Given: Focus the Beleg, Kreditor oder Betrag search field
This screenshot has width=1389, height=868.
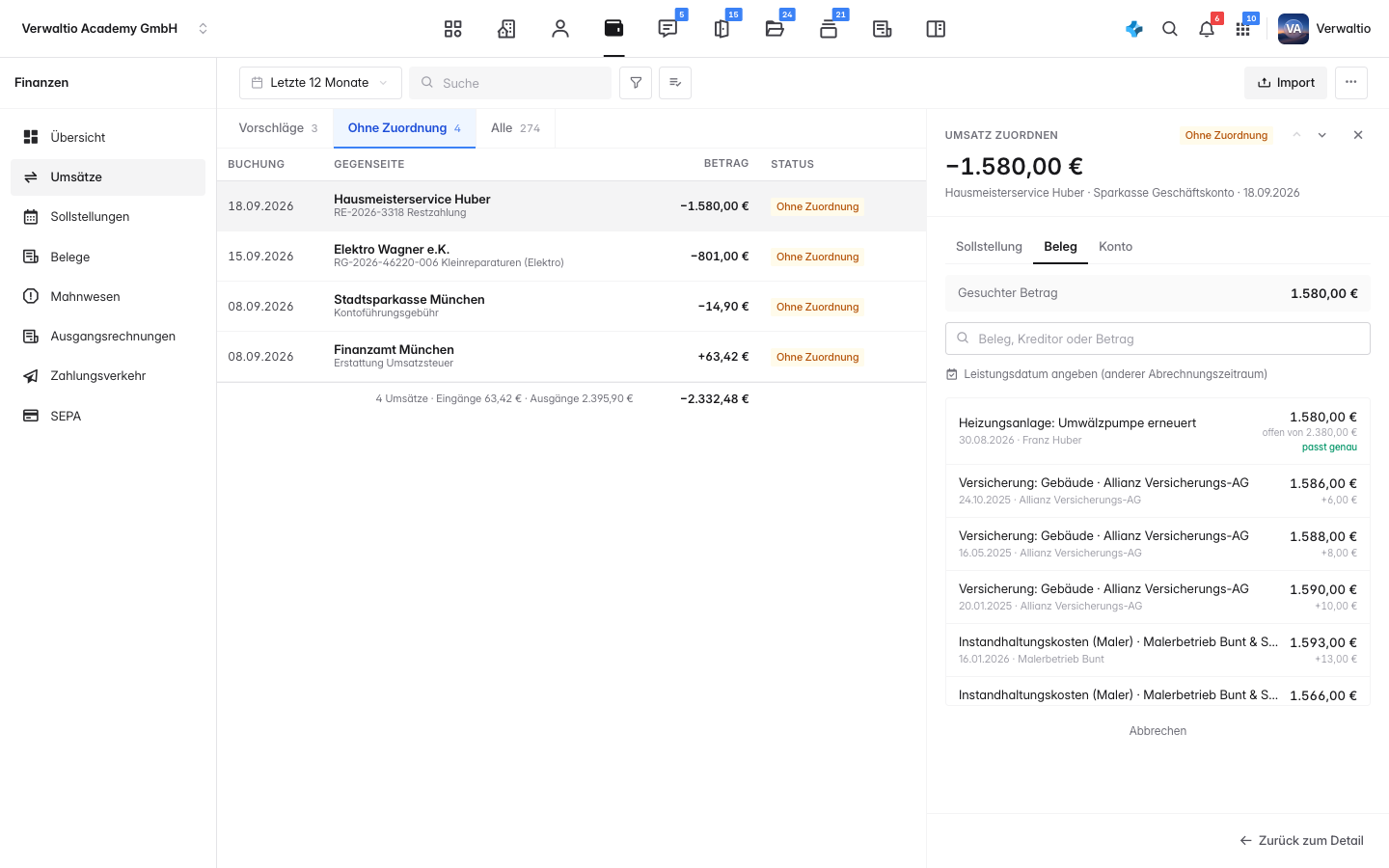Looking at the screenshot, I should (1157, 339).
